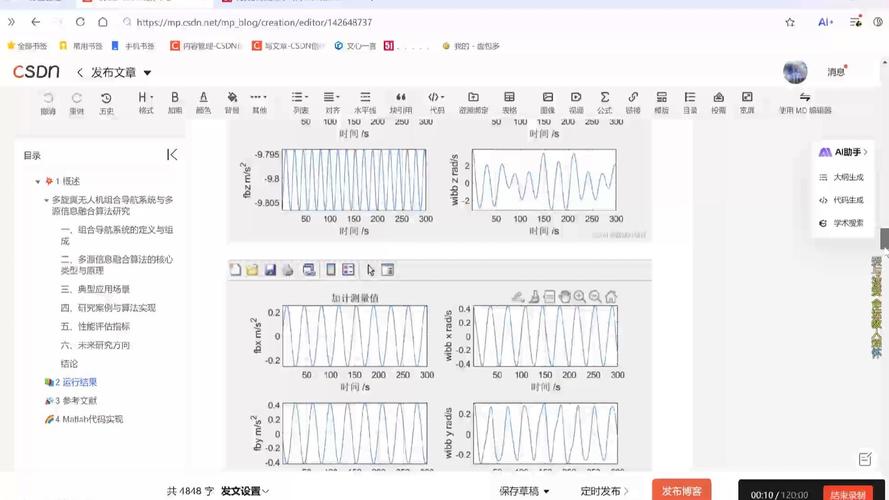The width and height of the screenshot is (889, 500).
Task: Jump to section 一、组合导航系统的定义与组成
Action: [x=117, y=235]
